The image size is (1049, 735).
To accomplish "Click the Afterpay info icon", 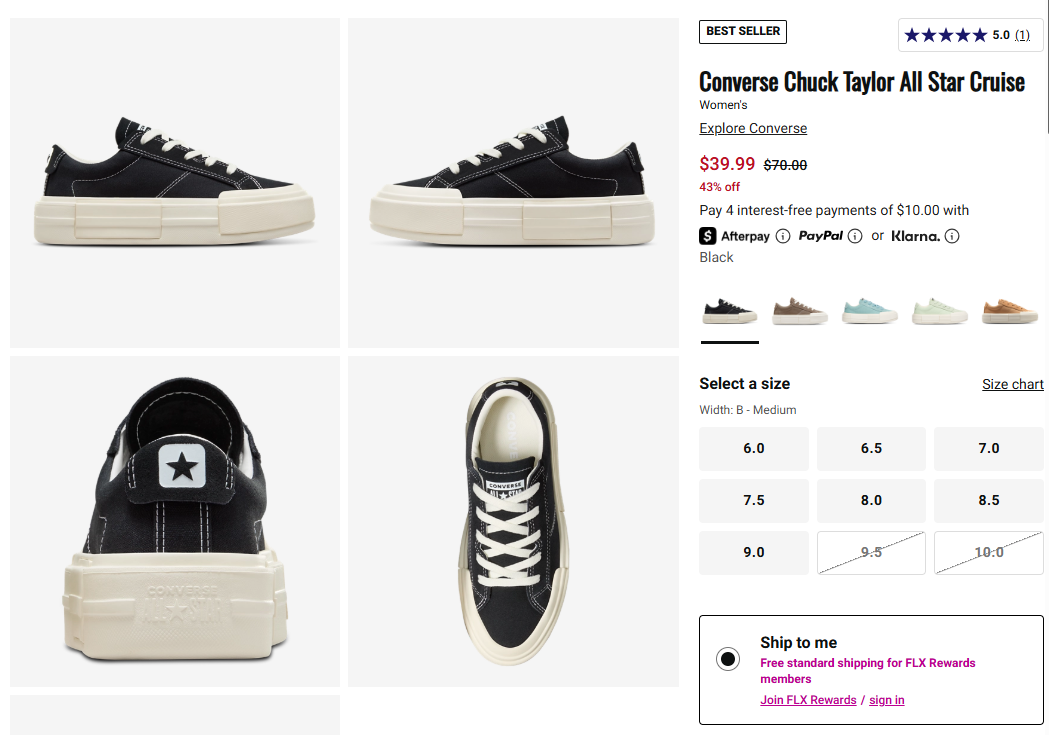I will tap(783, 236).
